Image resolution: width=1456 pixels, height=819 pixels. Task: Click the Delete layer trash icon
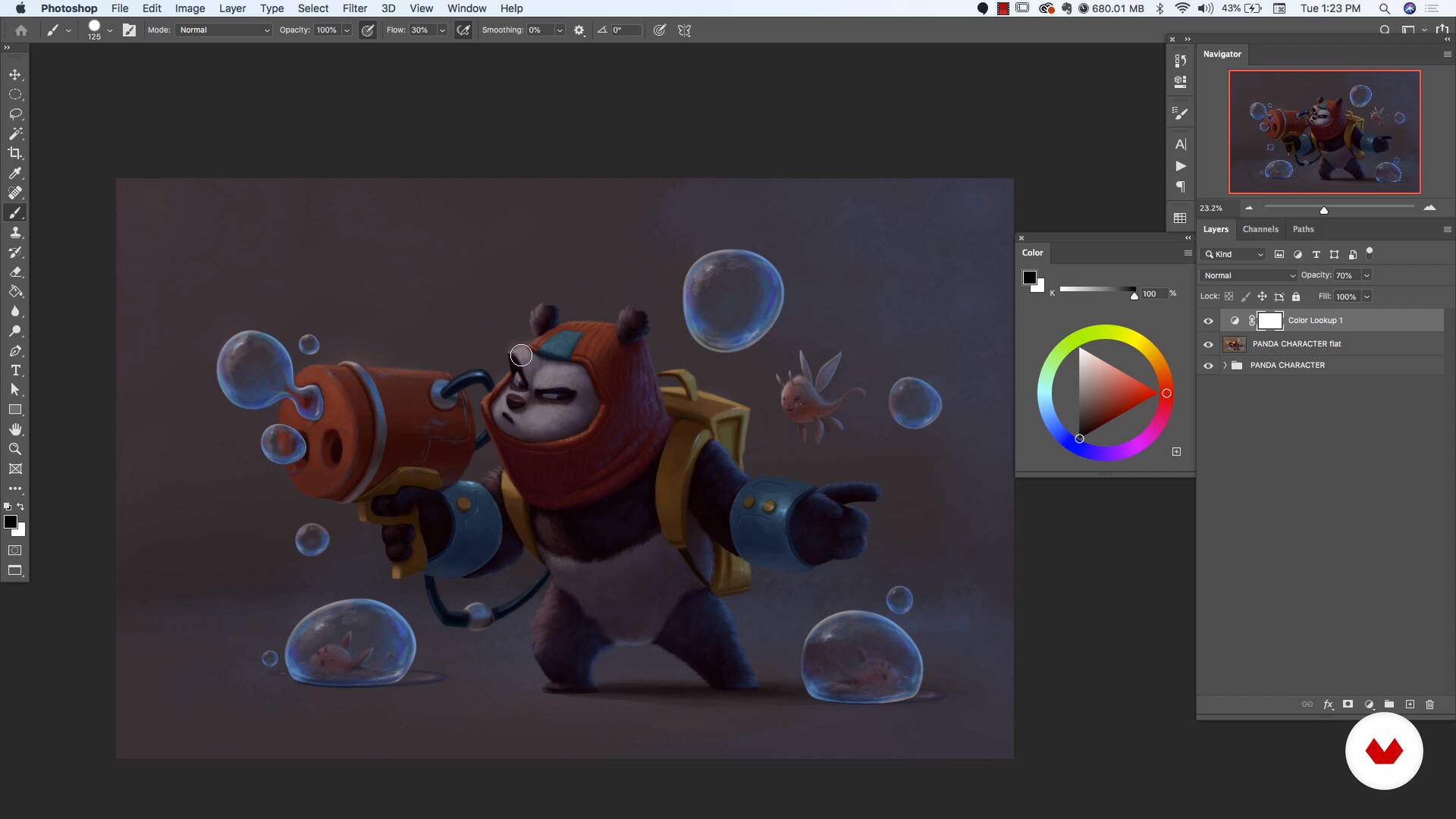click(1429, 704)
